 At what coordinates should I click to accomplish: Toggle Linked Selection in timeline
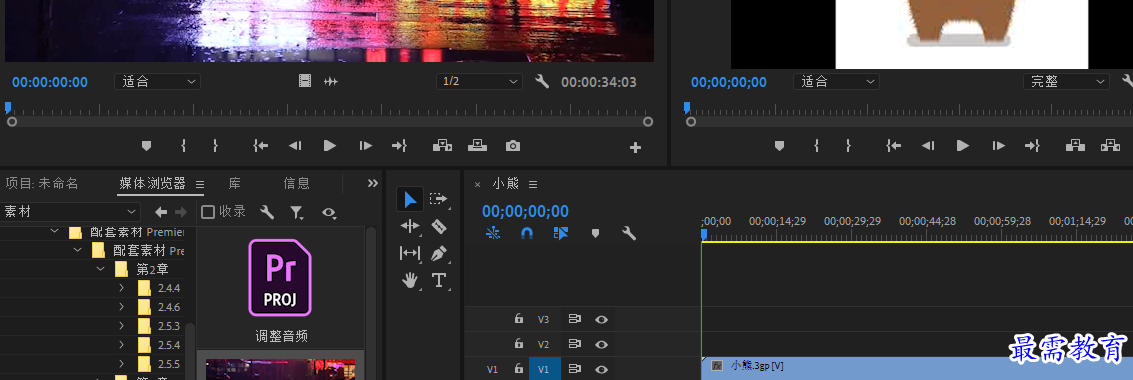pos(561,233)
